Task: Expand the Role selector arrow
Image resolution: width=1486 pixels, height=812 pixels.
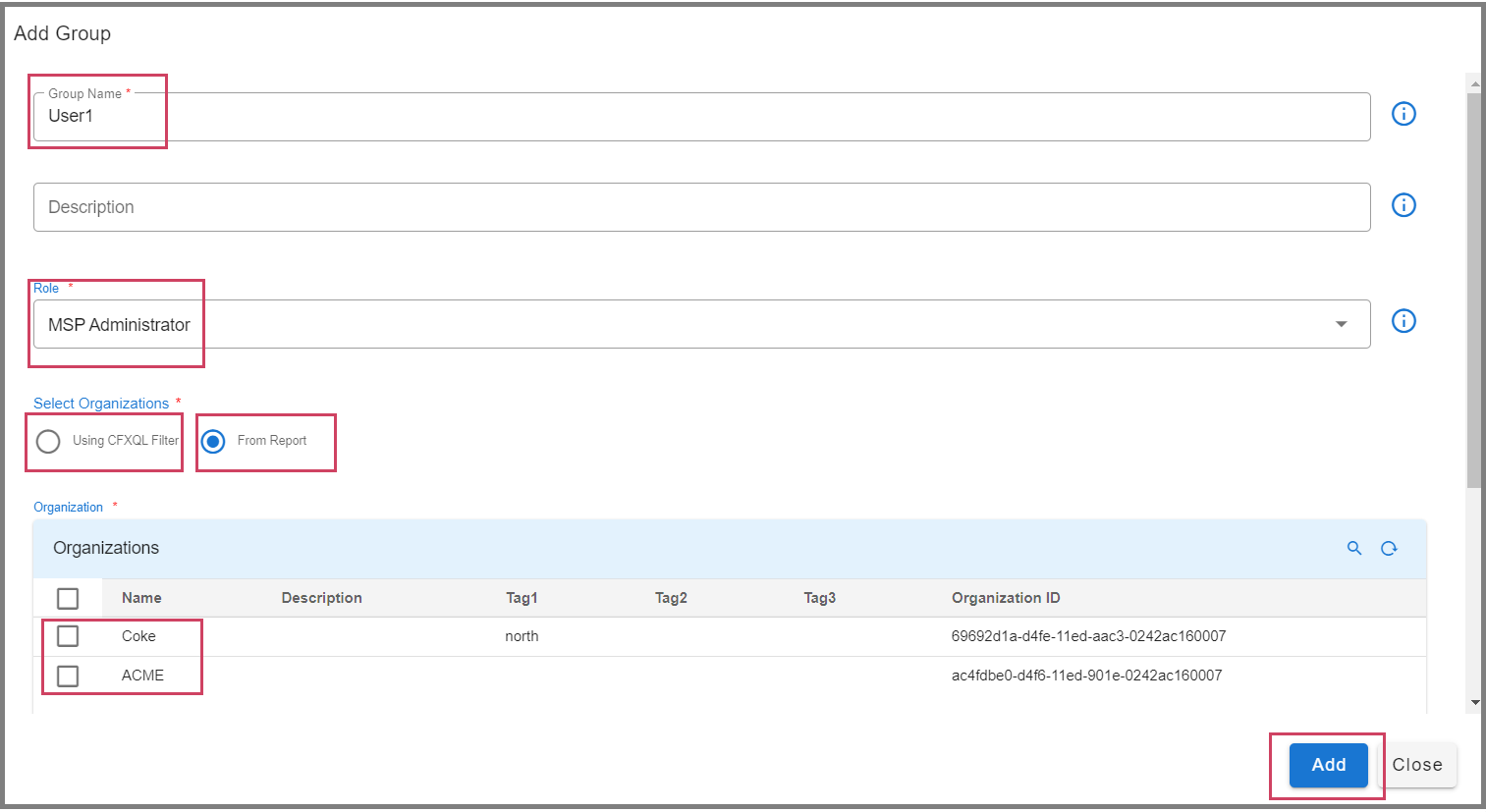Action: 1342,323
